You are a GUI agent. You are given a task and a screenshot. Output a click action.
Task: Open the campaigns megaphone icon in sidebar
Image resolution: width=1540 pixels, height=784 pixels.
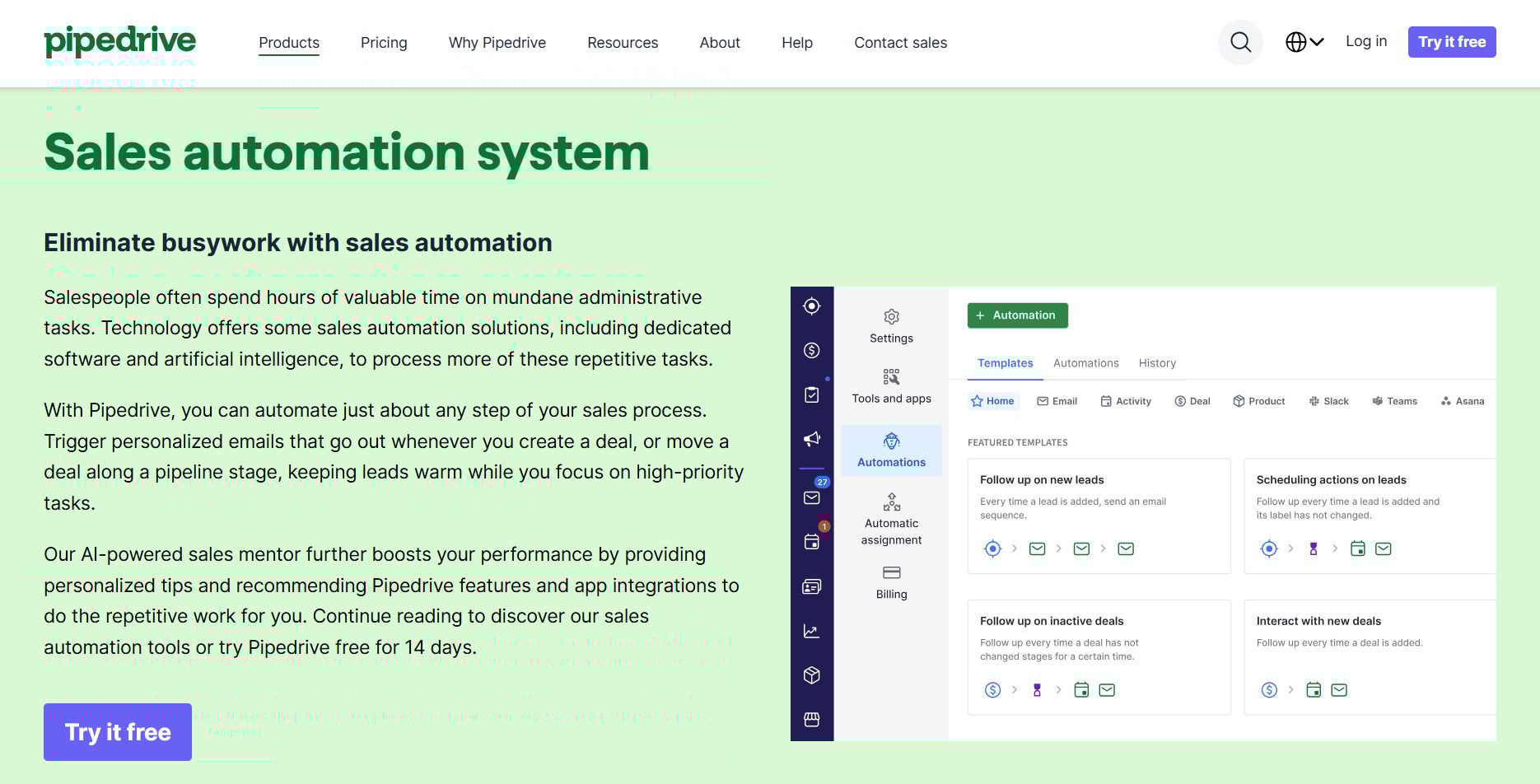tap(812, 439)
